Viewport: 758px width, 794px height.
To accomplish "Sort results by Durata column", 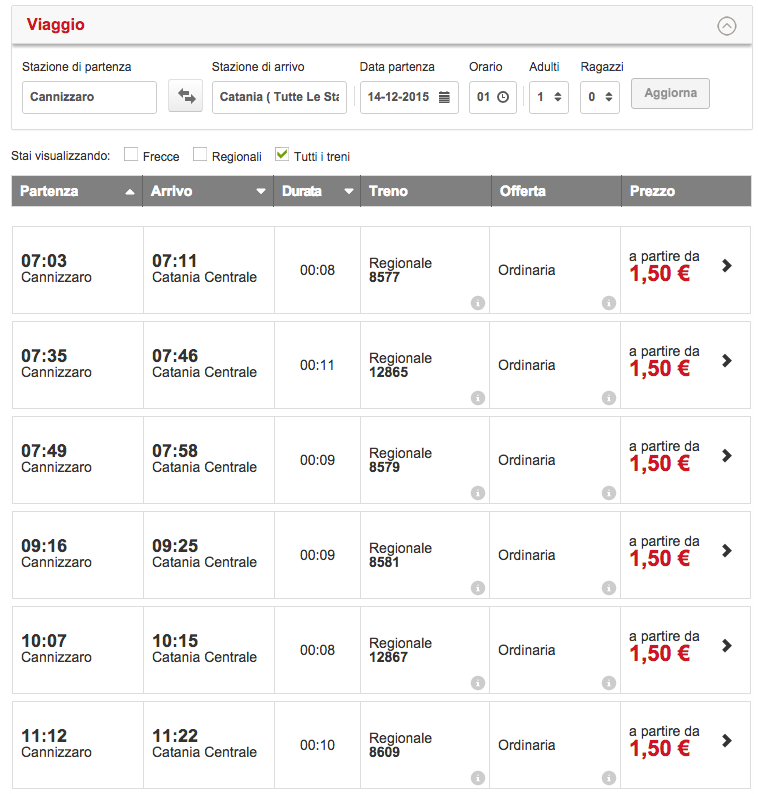I will point(317,191).
